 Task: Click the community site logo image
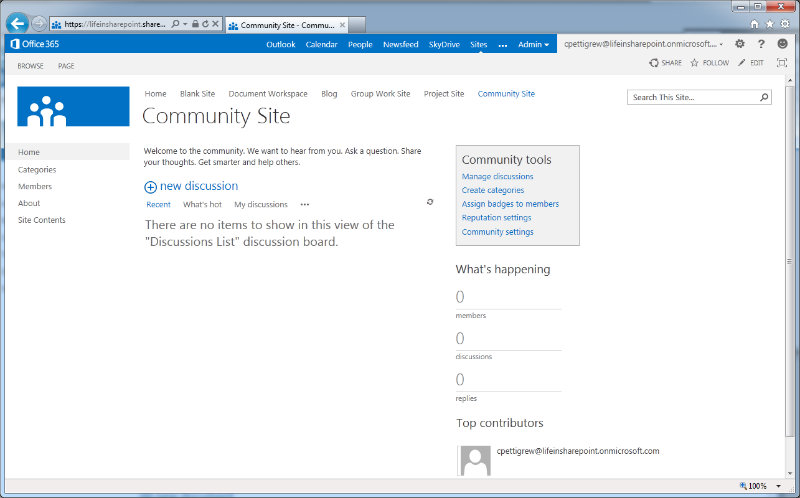tap(73, 106)
